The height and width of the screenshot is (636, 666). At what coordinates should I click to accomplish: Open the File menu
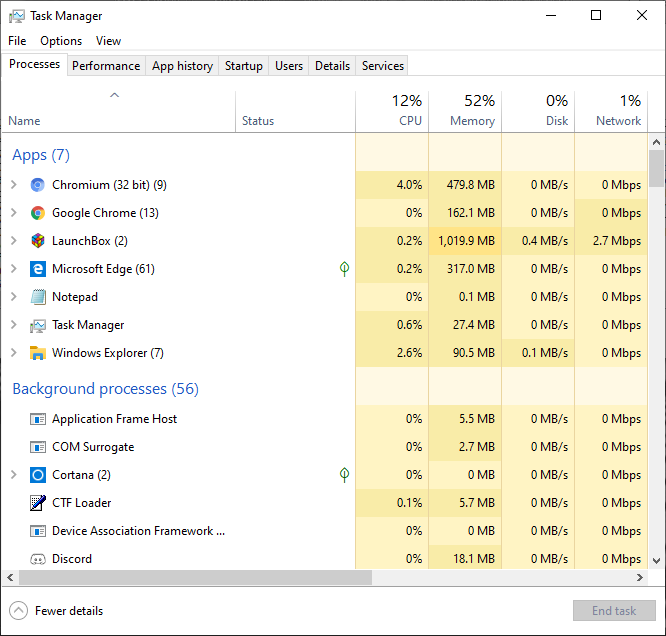pyautogui.click(x=17, y=41)
